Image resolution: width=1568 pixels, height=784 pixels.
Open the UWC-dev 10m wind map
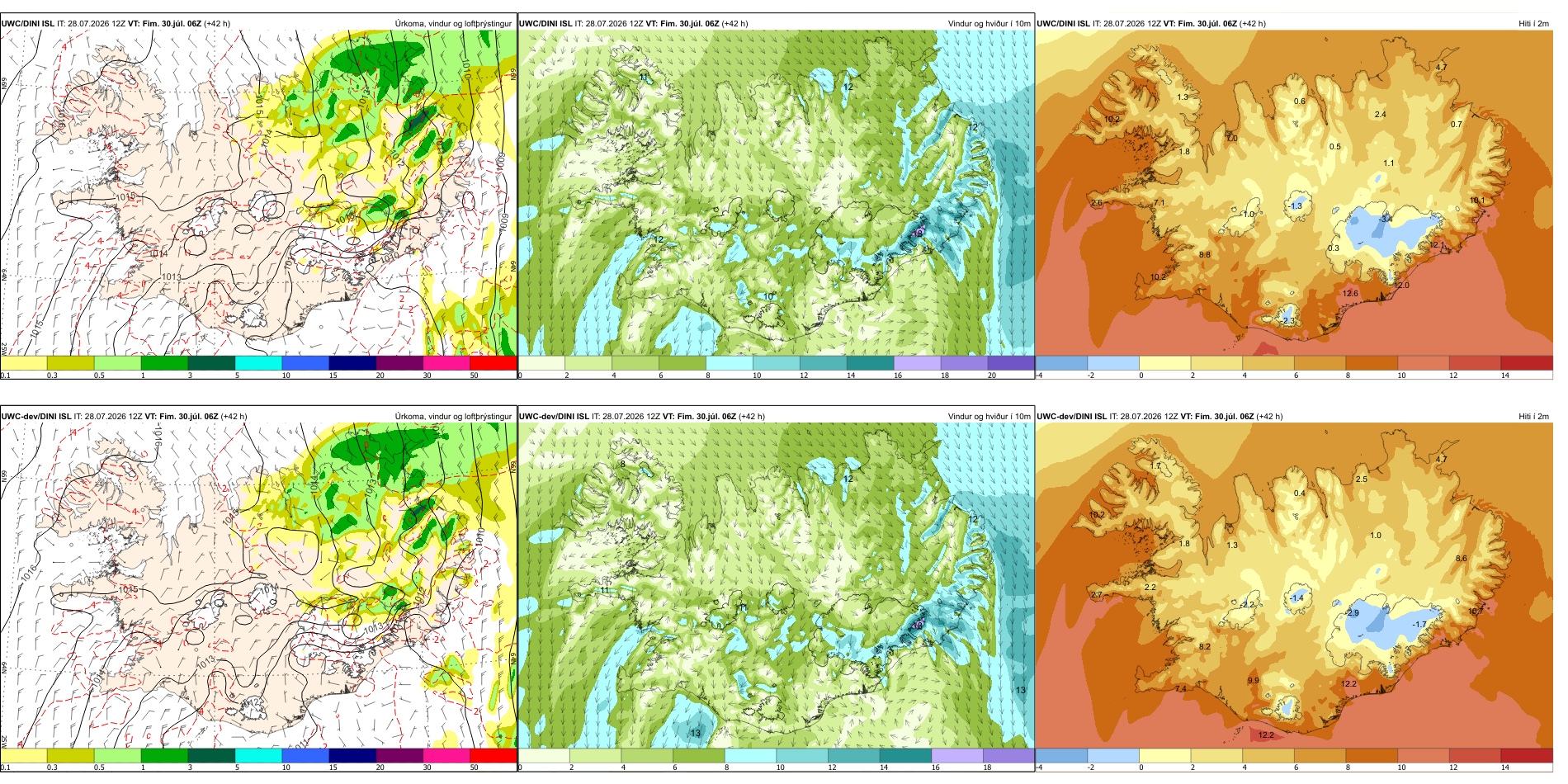click(777, 586)
